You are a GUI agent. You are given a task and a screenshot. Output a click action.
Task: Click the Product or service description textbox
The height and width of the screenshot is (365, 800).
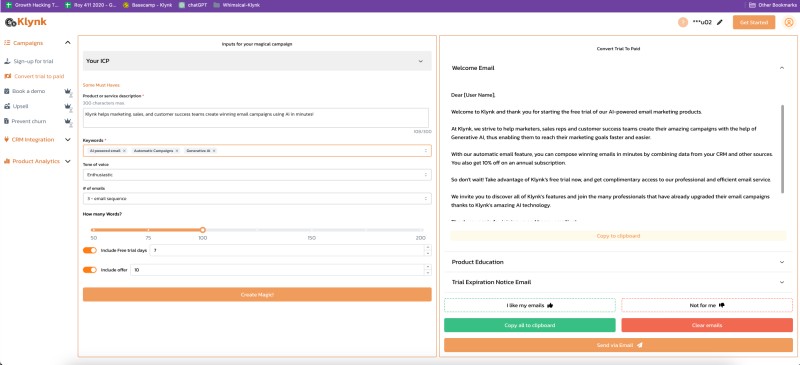[256, 118]
